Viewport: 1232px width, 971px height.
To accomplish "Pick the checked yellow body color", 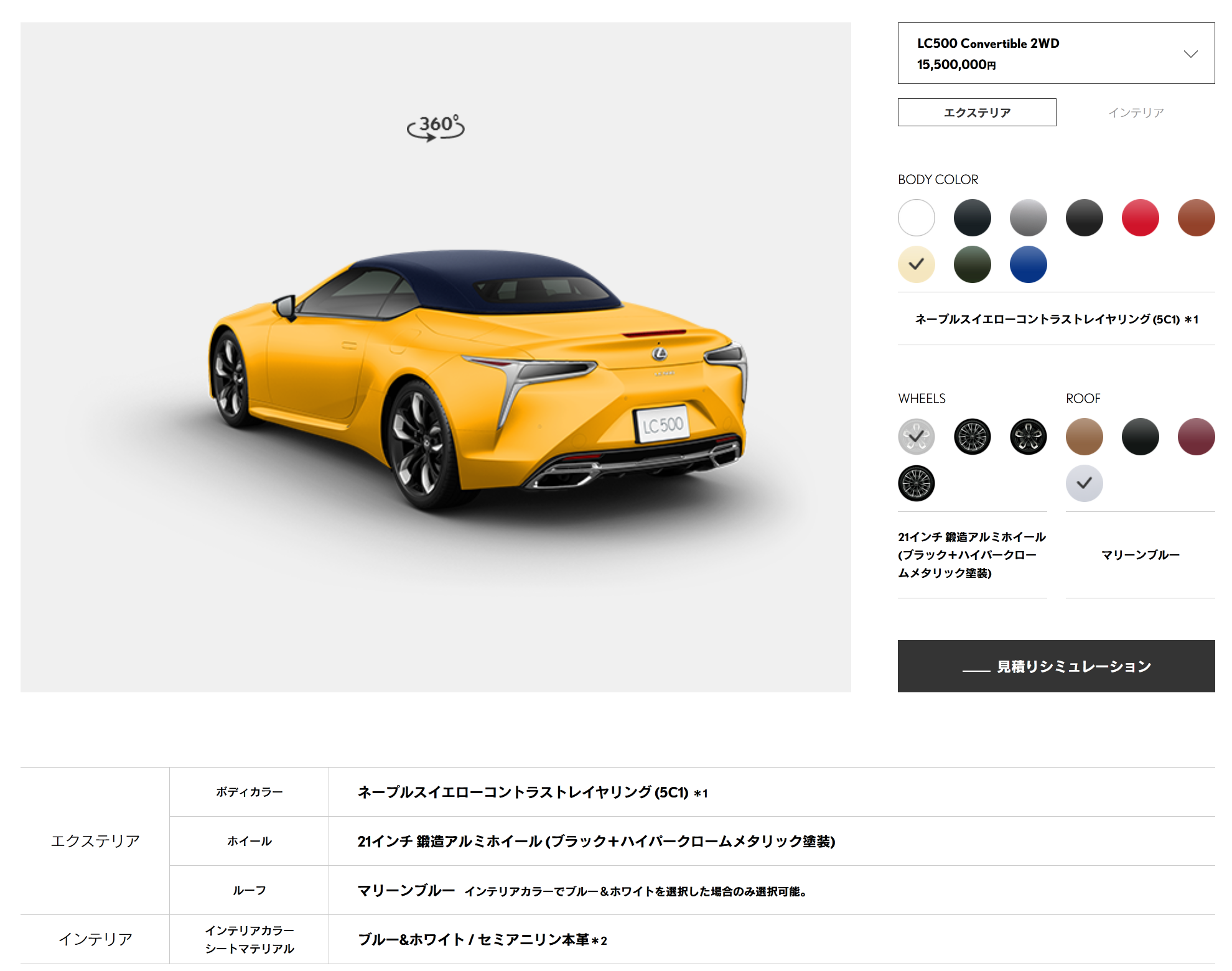I will [x=917, y=264].
